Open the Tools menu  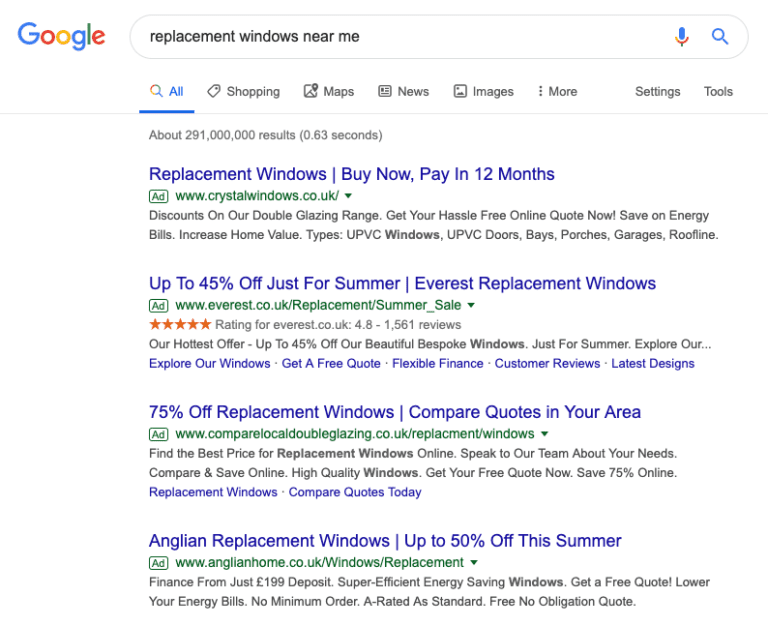[718, 92]
